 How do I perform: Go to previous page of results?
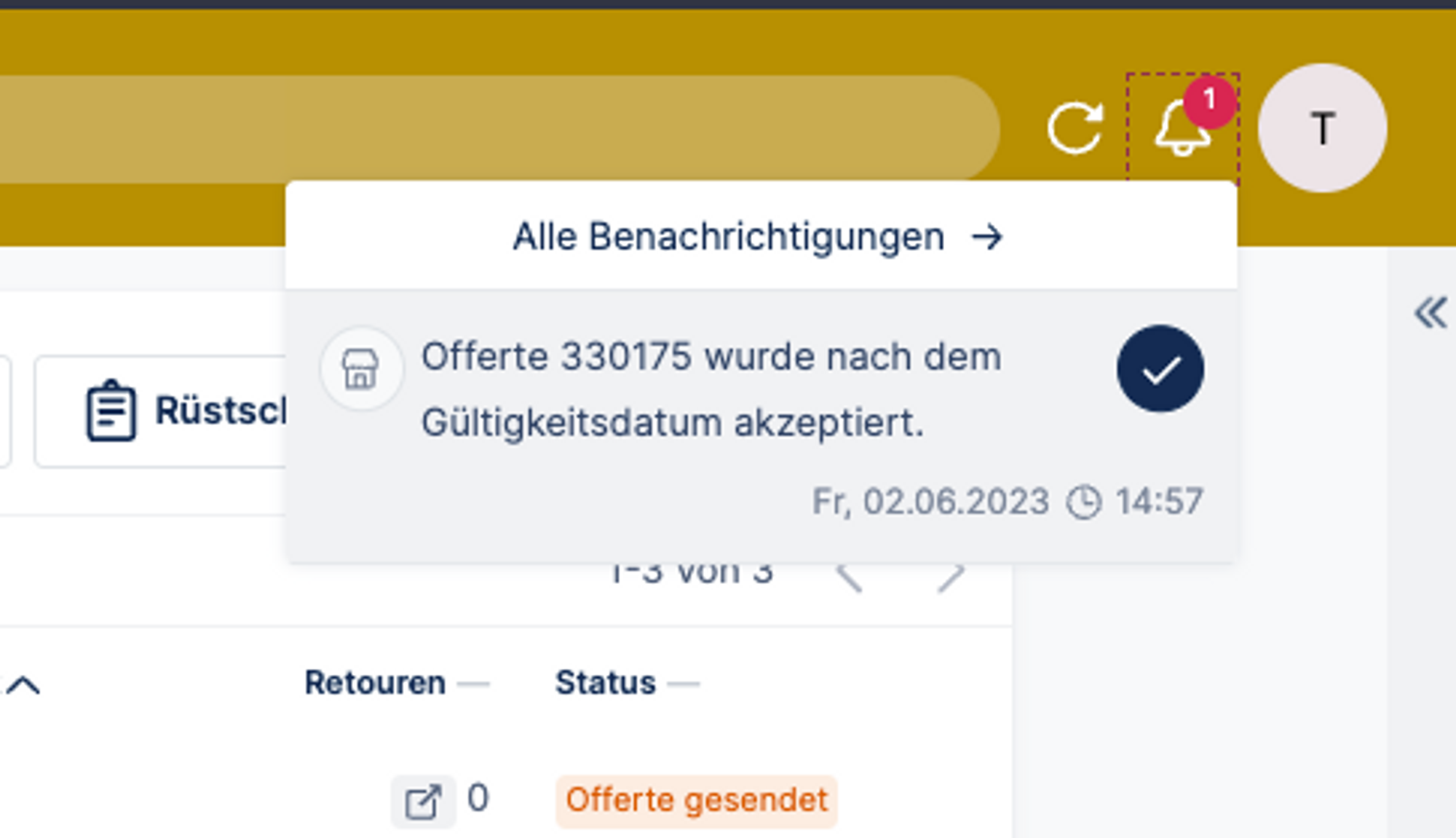point(849,577)
